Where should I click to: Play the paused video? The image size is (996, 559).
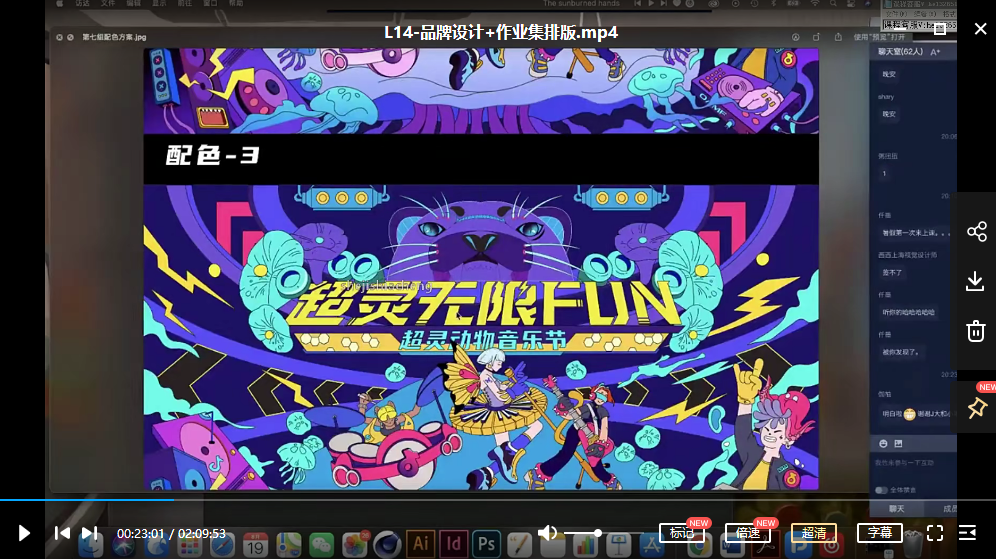coord(24,533)
